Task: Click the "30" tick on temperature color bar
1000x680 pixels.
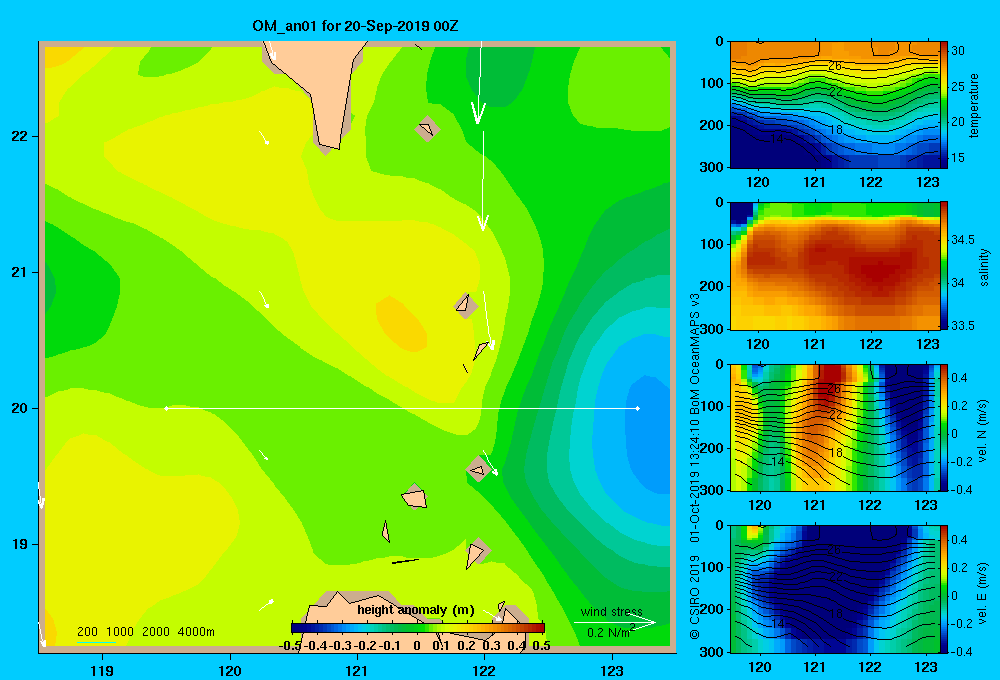Action: point(958,51)
